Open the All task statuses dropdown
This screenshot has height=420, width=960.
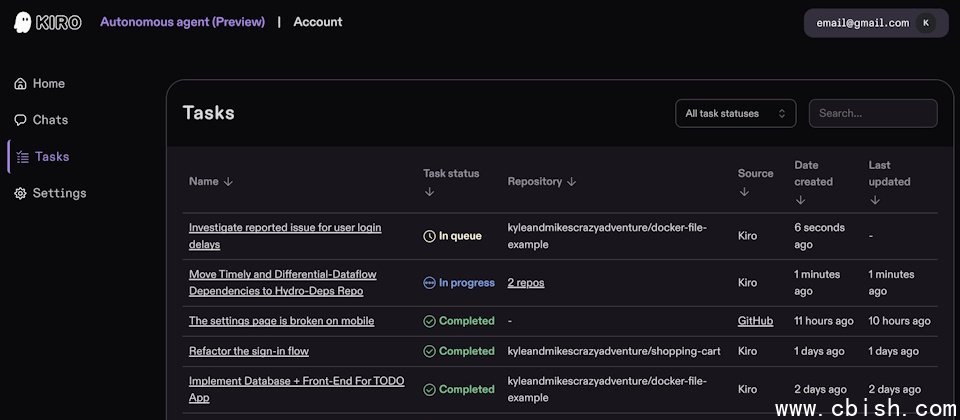click(735, 113)
